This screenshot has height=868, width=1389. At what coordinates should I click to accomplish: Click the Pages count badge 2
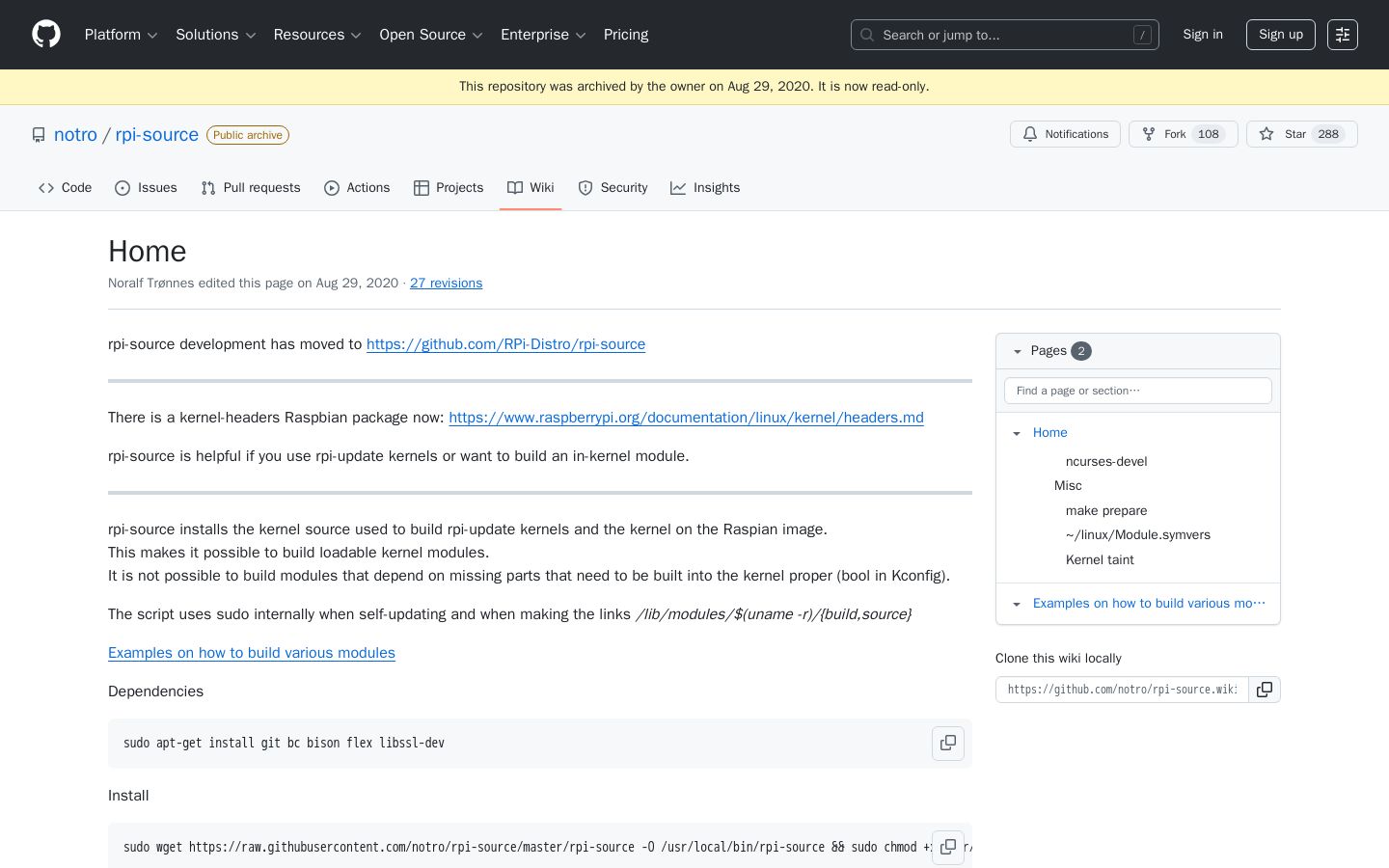[1081, 351]
